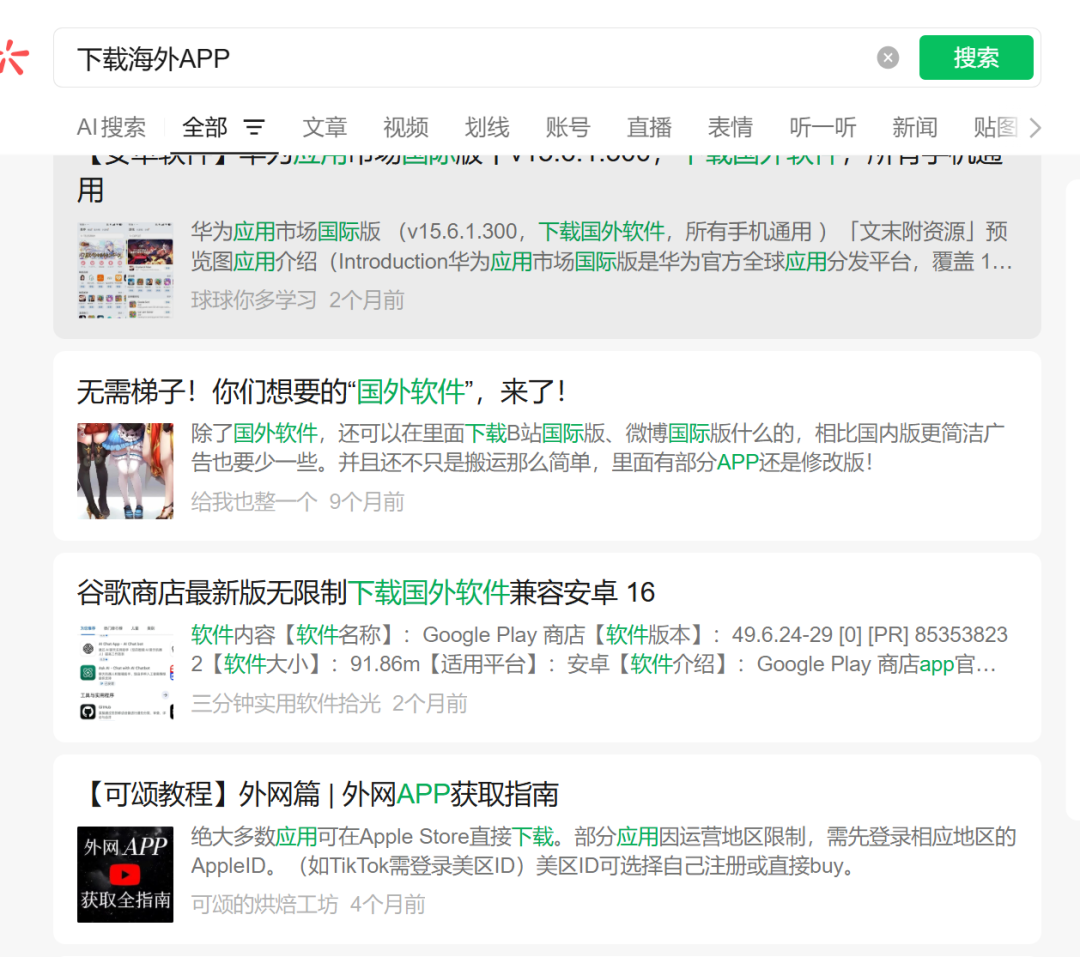1080x957 pixels.
Task: Switch to the 新闻 tab
Action: tap(915, 127)
